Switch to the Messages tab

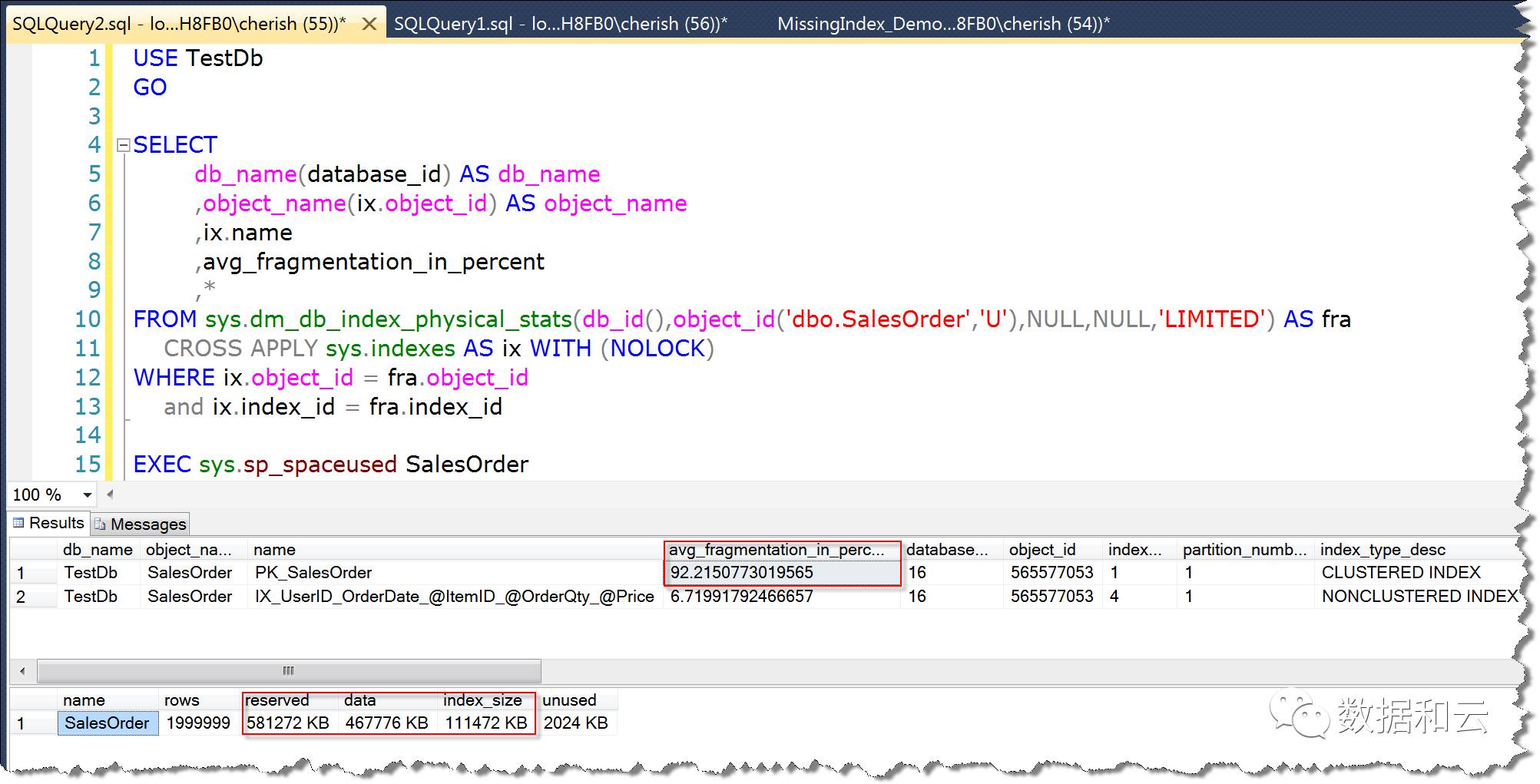coord(140,524)
